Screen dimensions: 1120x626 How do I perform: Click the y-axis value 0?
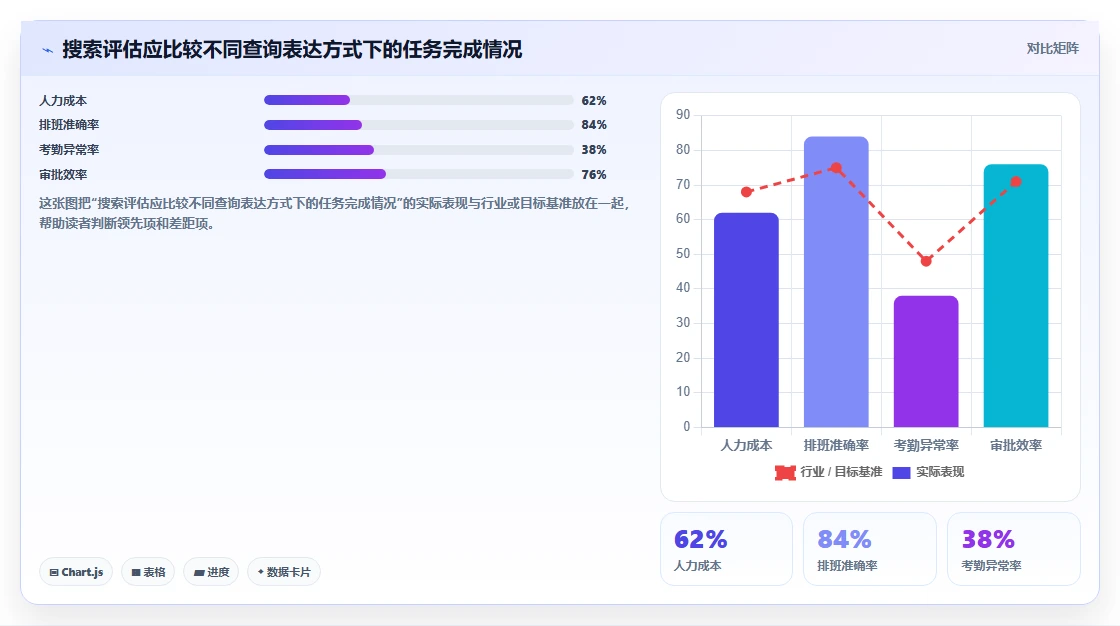[x=686, y=427]
